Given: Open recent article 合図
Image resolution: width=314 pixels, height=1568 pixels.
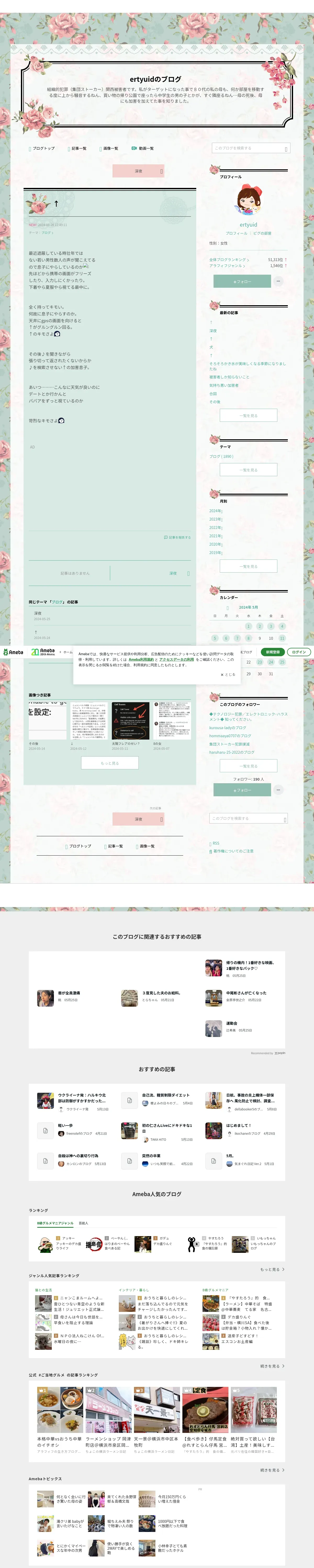Looking at the screenshot, I should coord(213,393).
